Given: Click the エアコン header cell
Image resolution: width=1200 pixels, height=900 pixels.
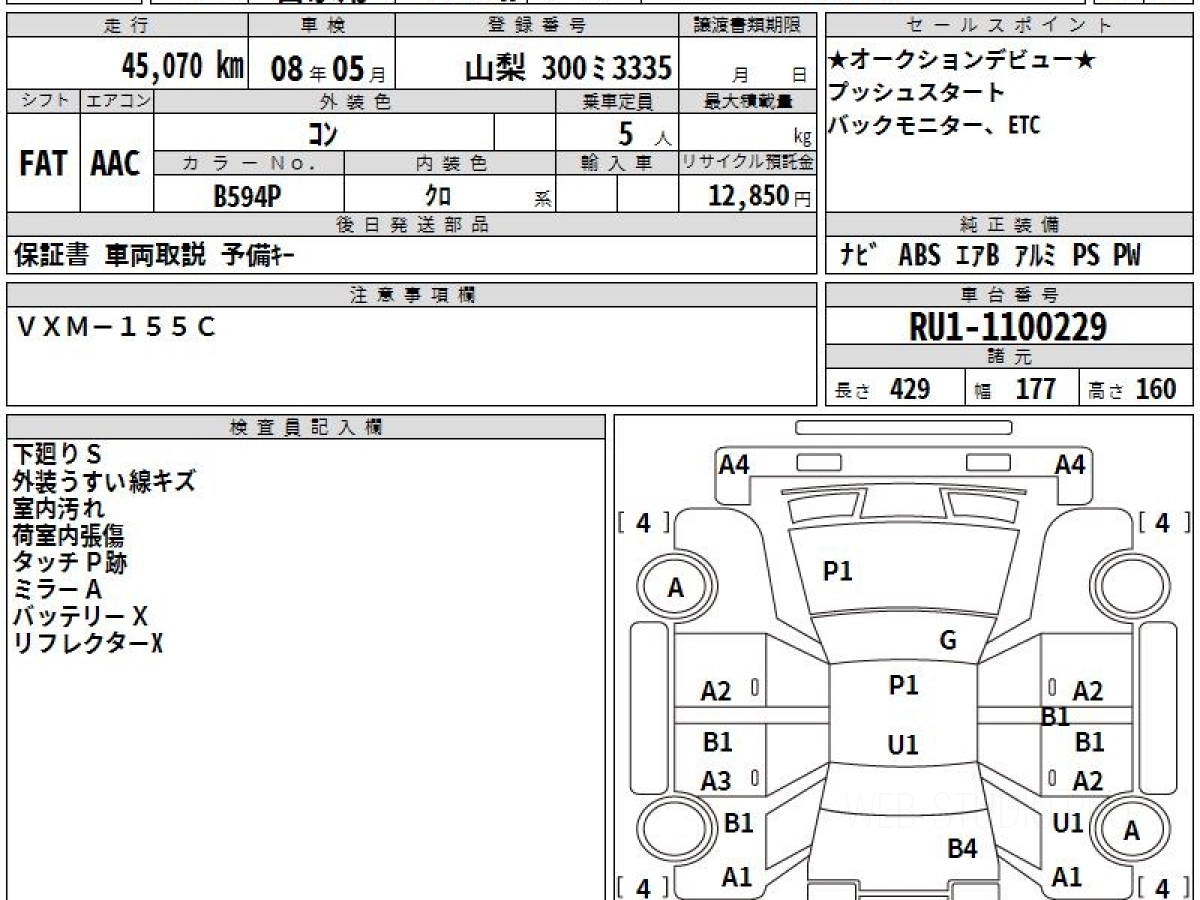Looking at the screenshot, I should 117,101.
